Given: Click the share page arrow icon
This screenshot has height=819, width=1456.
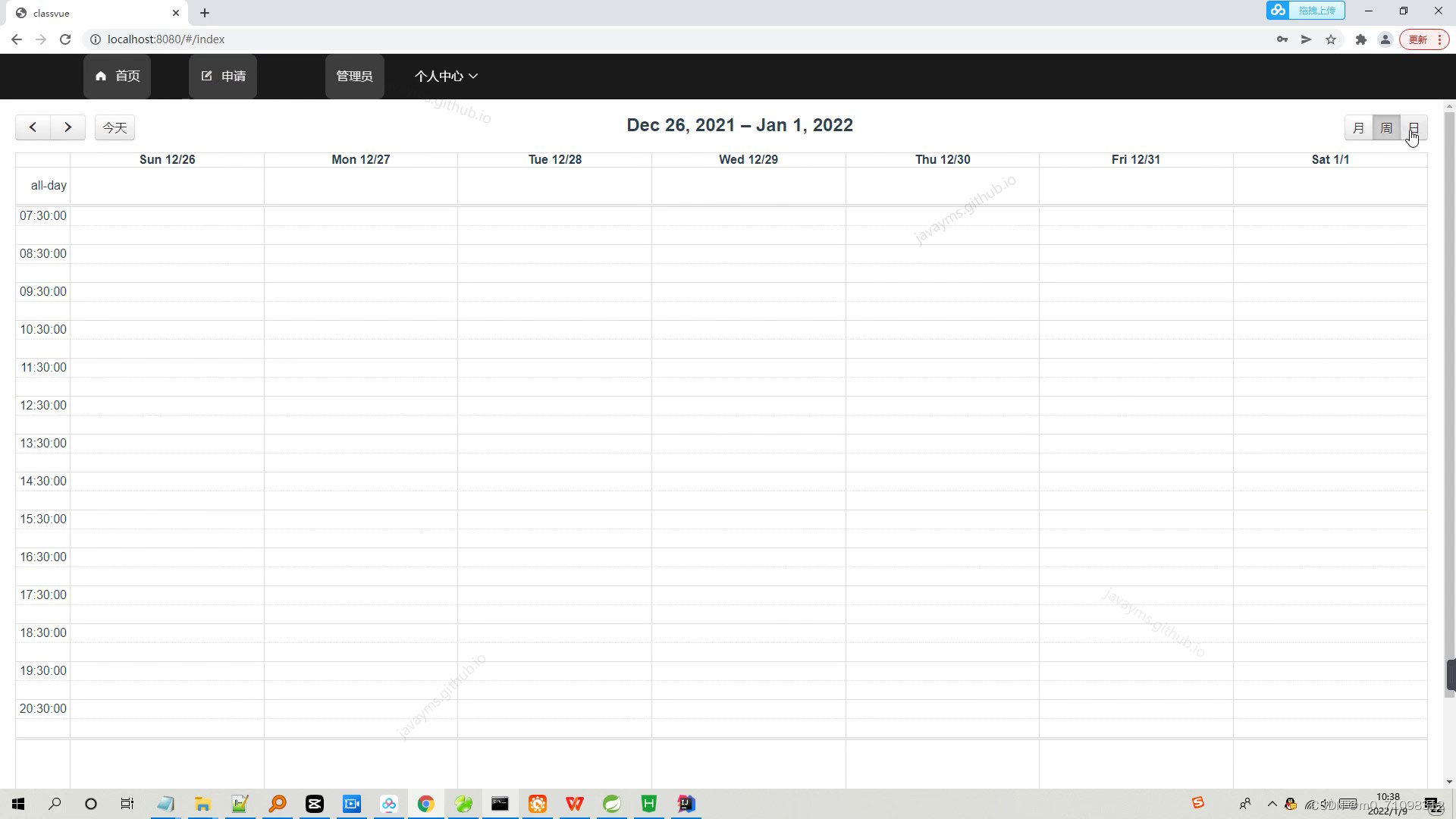Looking at the screenshot, I should tap(1306, 39).
